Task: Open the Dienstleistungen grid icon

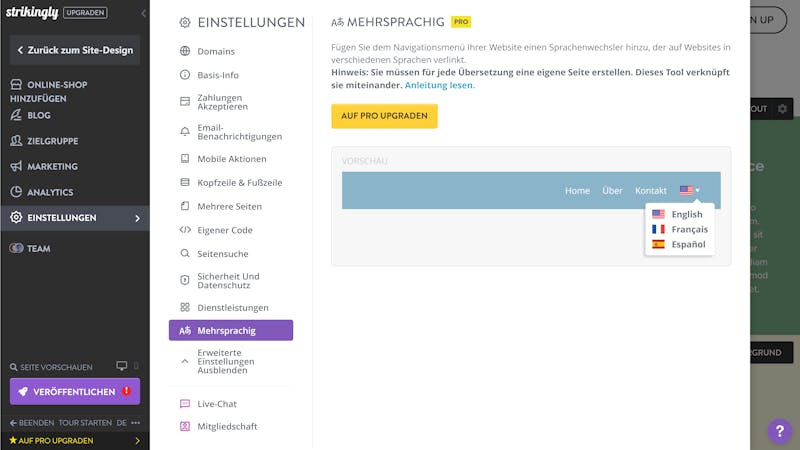Action: (x=185, y=307)
